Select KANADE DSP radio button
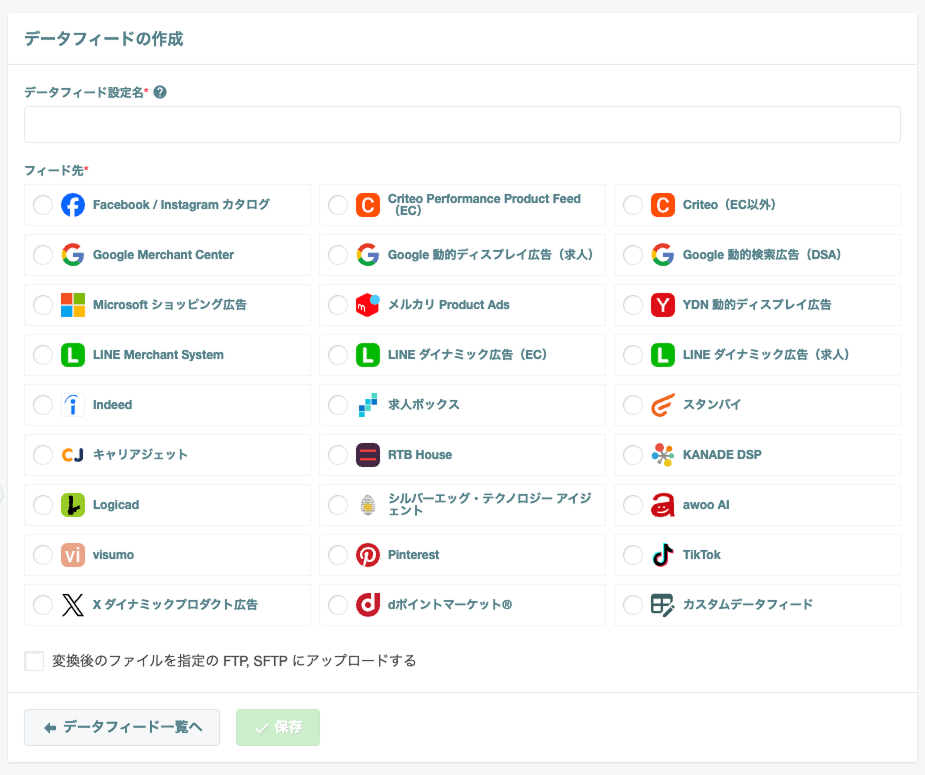 click(x=632, y=455)
